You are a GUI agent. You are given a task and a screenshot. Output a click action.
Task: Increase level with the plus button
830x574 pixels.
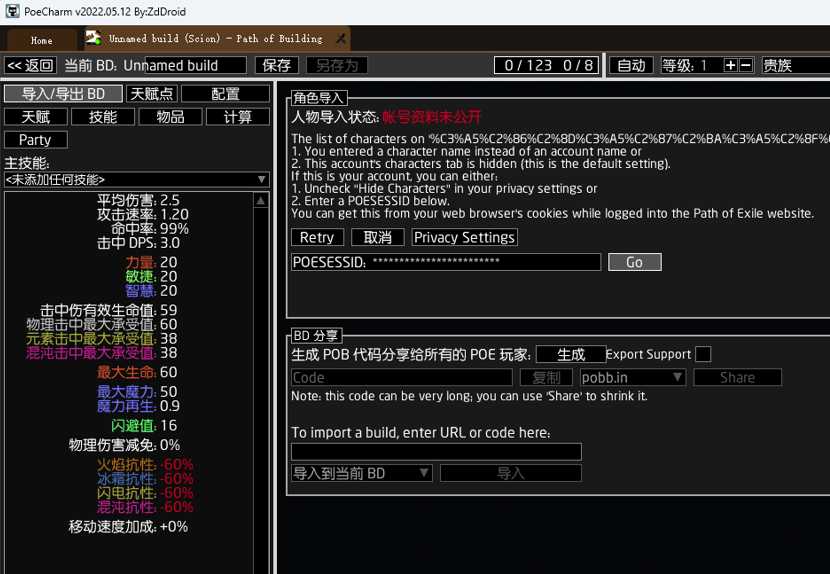point(730,65)
